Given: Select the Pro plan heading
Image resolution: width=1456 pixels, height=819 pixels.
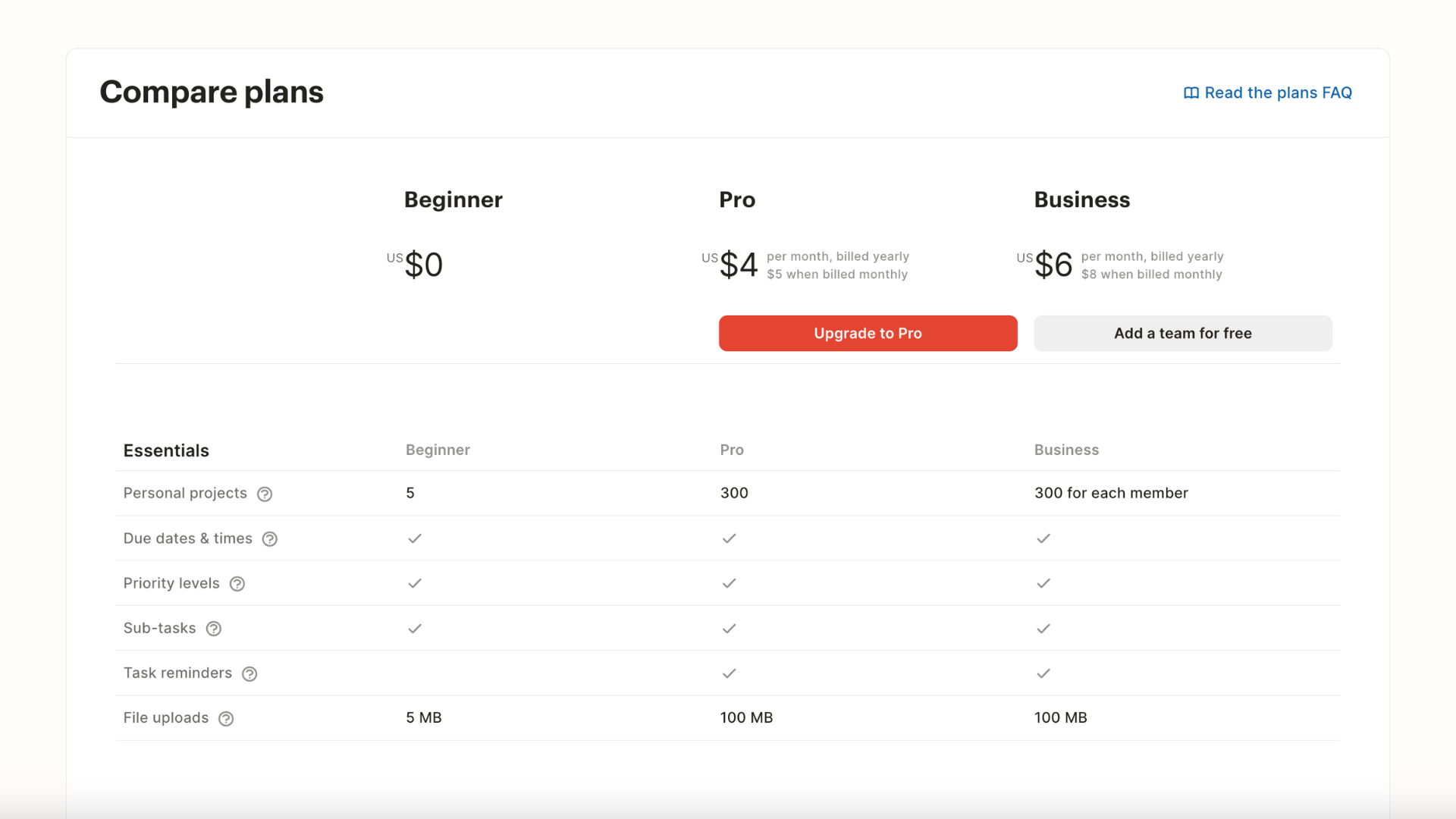Looking at the screenshot, I should [x=736, y=199].
